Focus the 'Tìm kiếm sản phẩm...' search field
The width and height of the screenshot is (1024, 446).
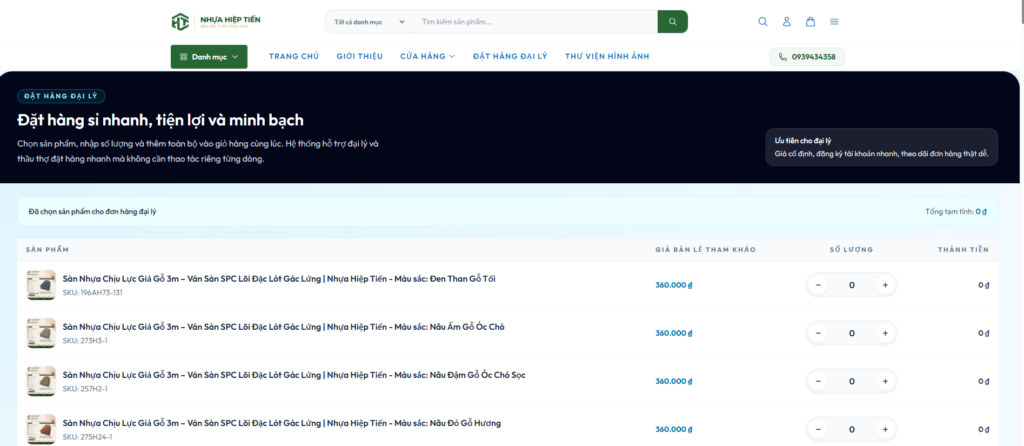point(535,22)
